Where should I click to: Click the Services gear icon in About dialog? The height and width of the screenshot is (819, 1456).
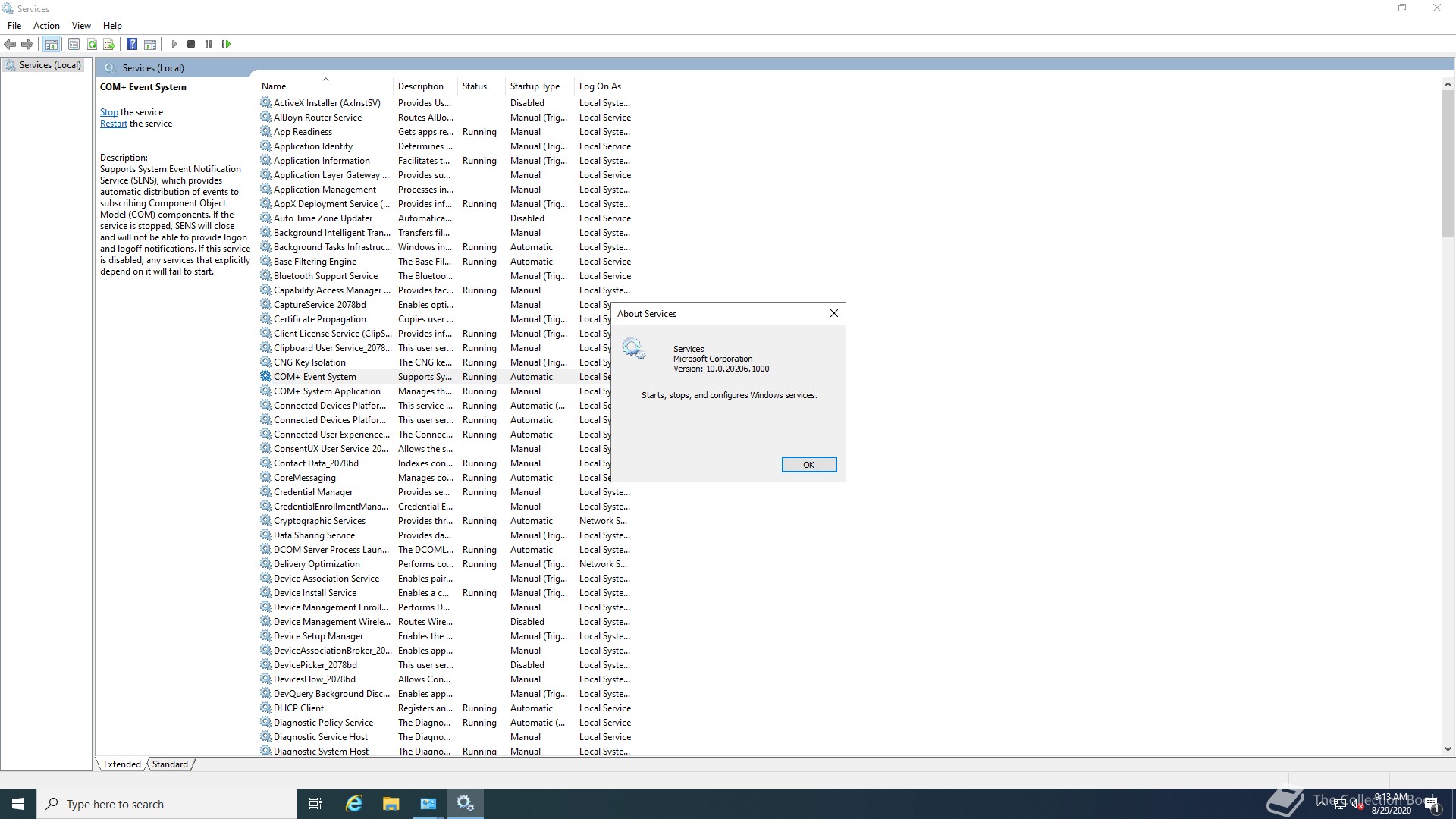pos(634,349)
